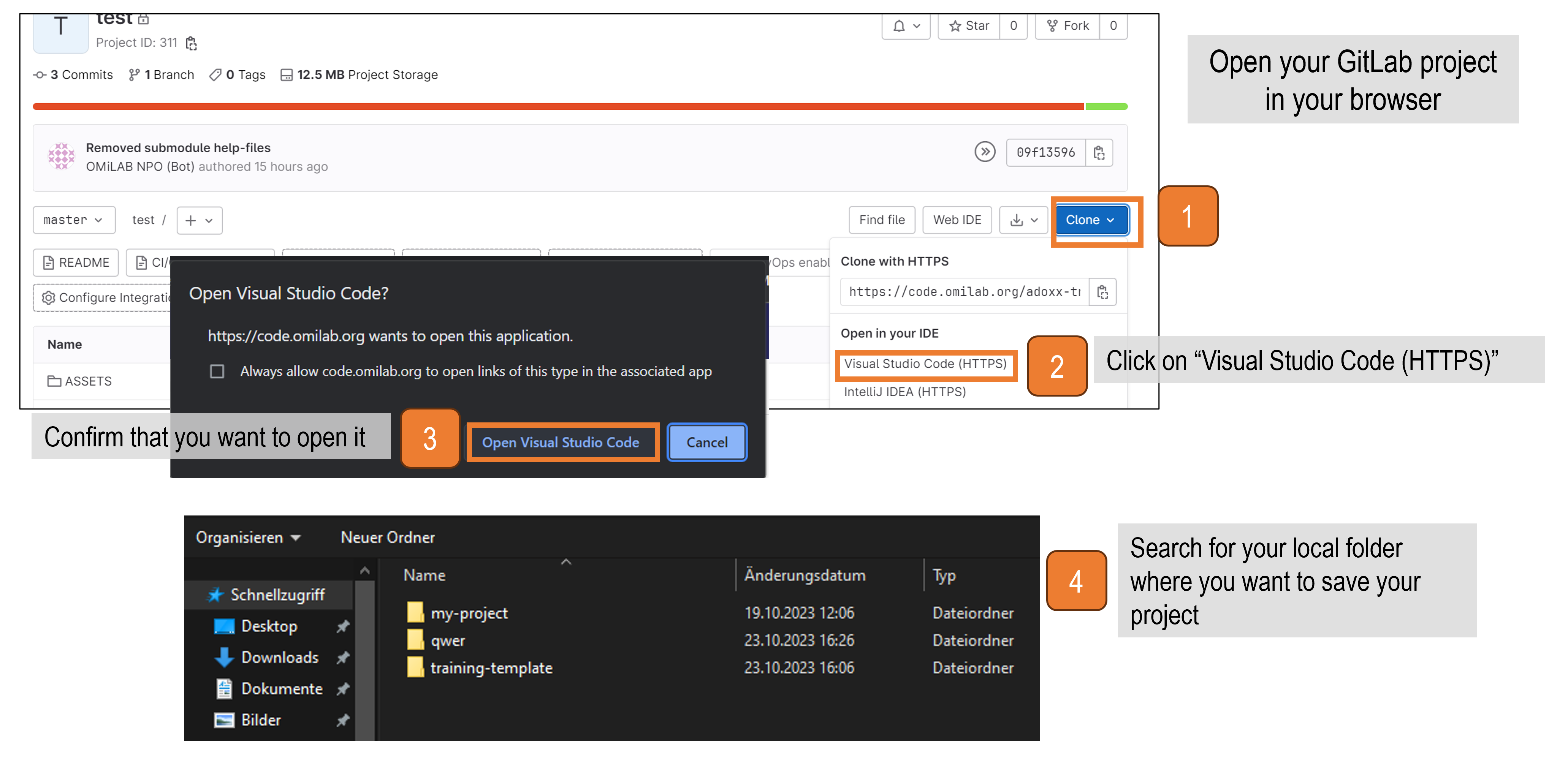Open the README file button
This screenshot has height=762, width=1568.
[x=76, y=262]
